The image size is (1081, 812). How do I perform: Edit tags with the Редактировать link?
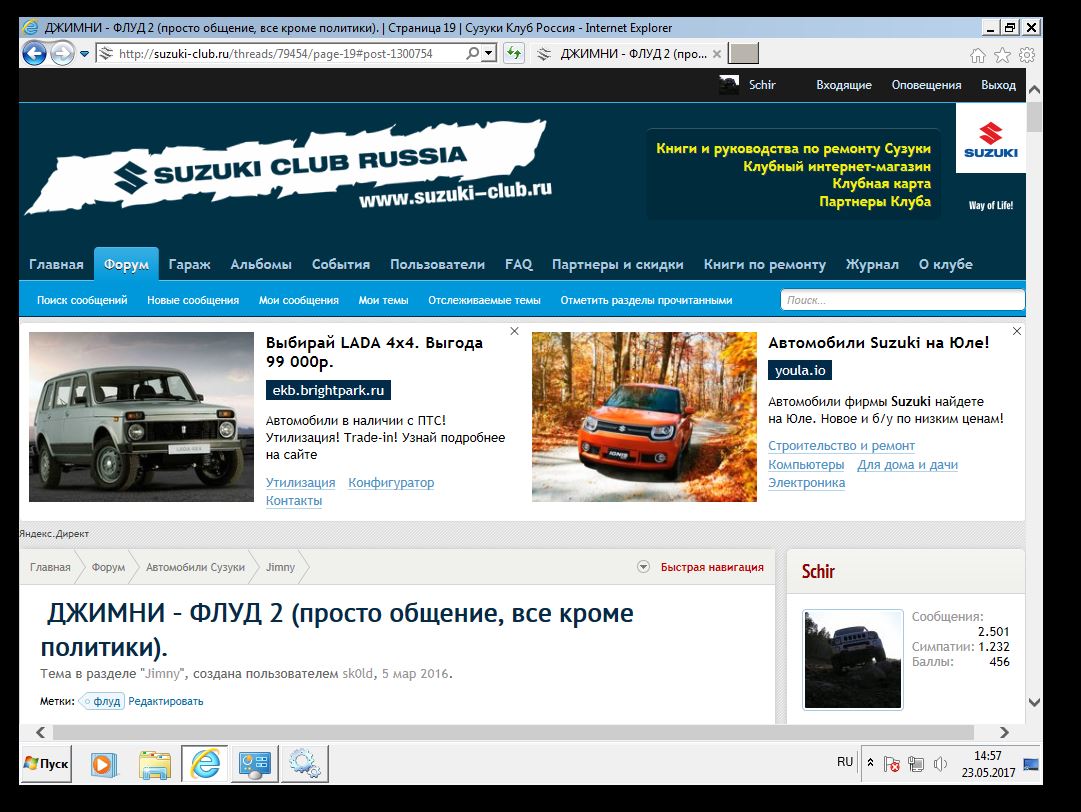(x=165, y=701)
